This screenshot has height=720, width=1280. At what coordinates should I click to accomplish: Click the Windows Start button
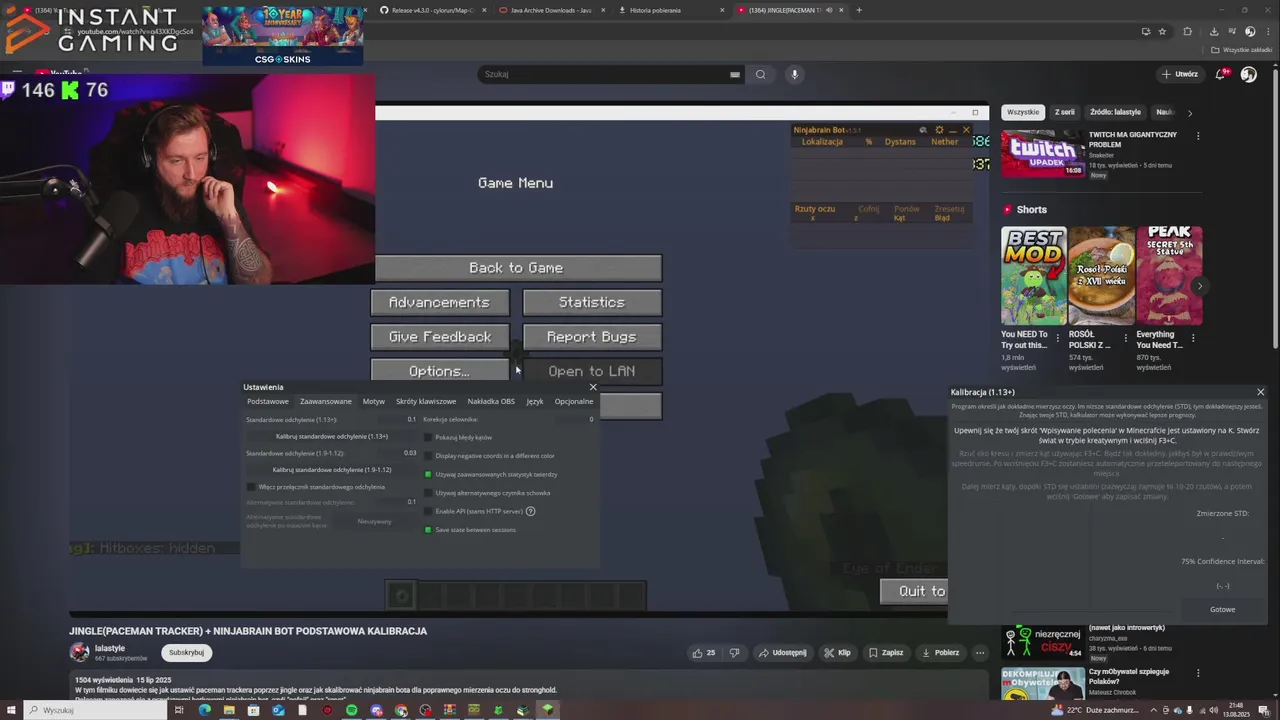click(x=10, y=710)
